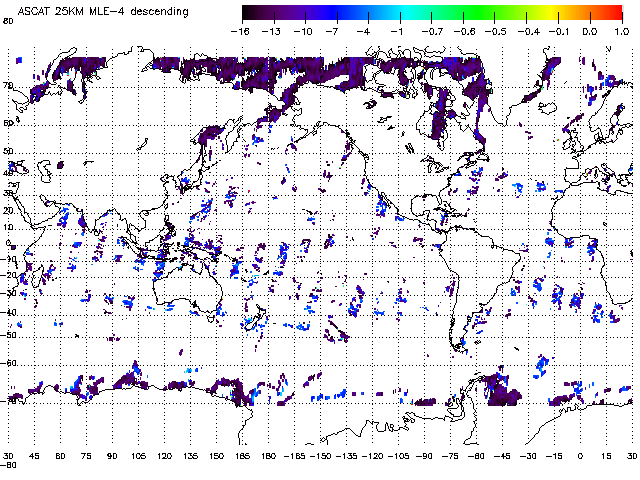Click the 0.0 color scale label

point(589,32)
